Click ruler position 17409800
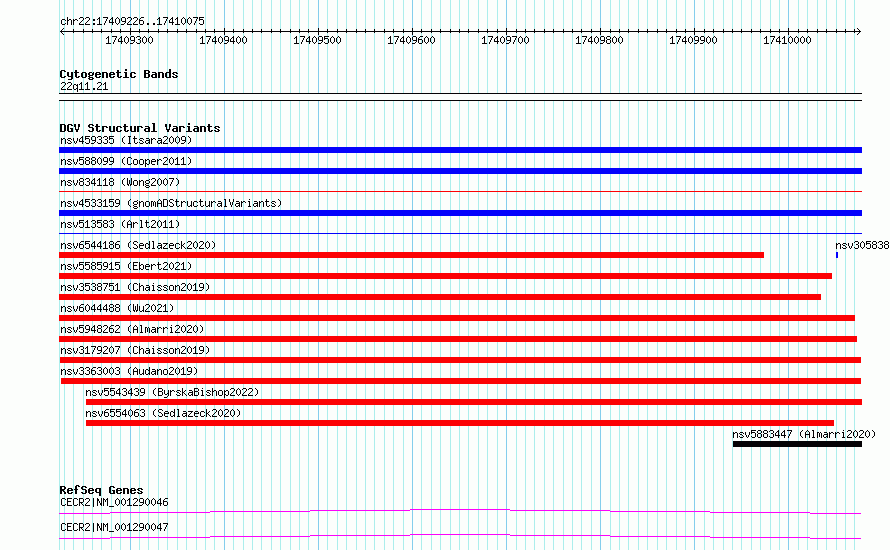 pyautogui.click(x=599, y=40)
